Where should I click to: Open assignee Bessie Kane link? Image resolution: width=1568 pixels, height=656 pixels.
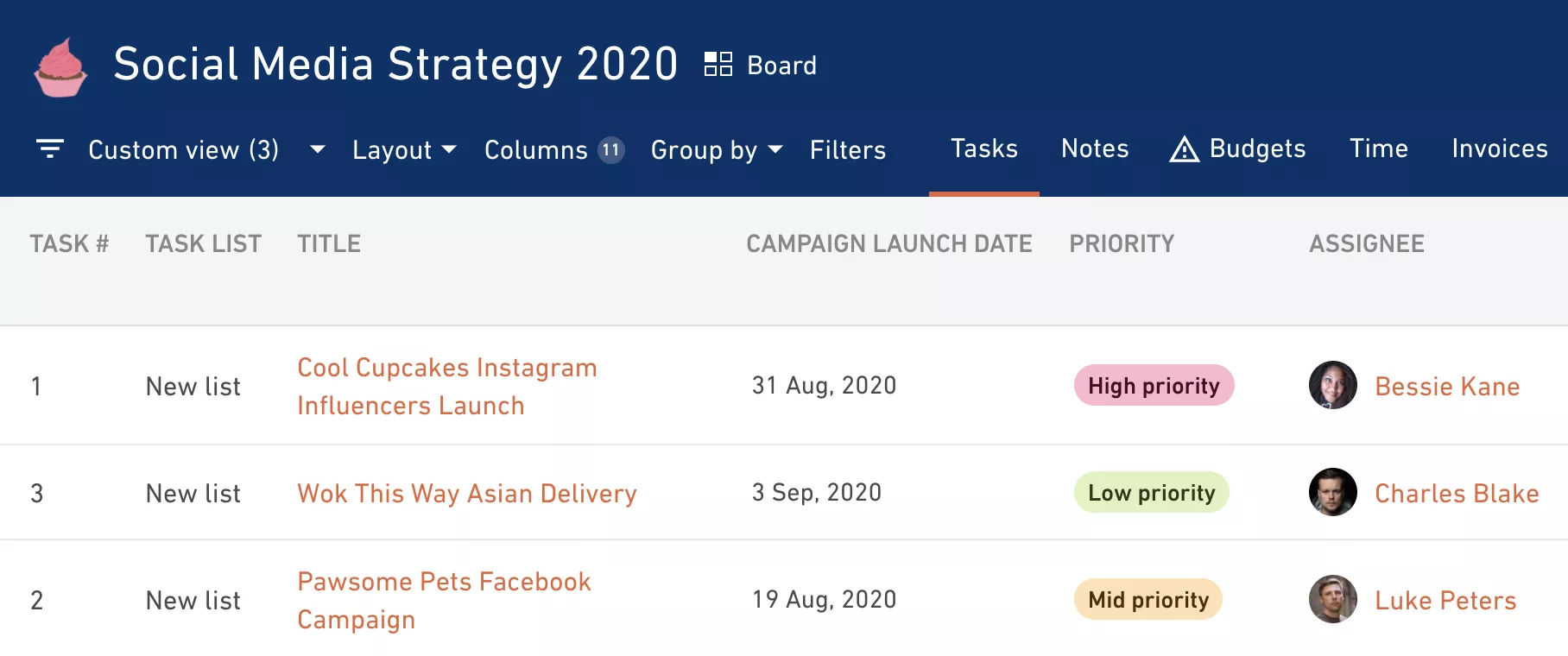[1447, 386]
